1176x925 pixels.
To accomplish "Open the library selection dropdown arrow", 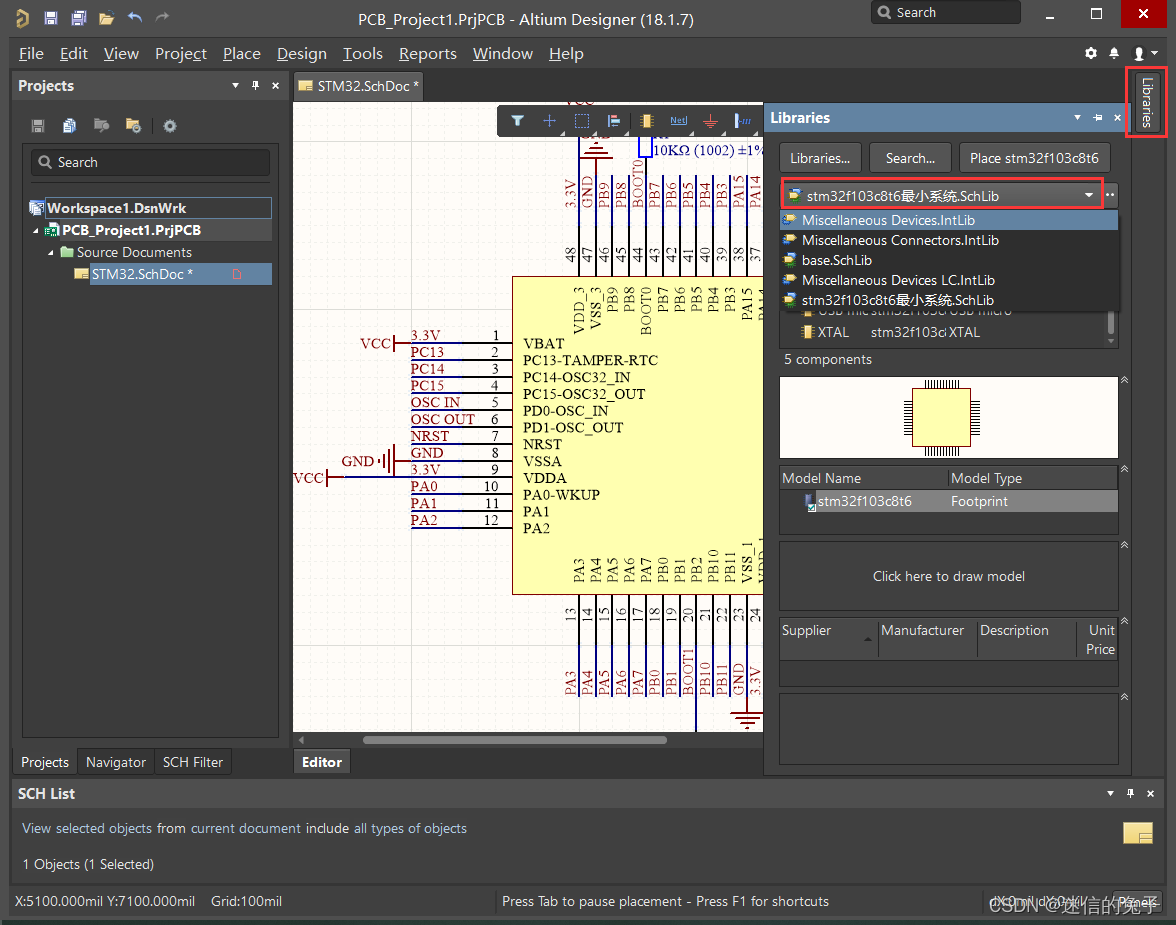I will (1089, 195).
